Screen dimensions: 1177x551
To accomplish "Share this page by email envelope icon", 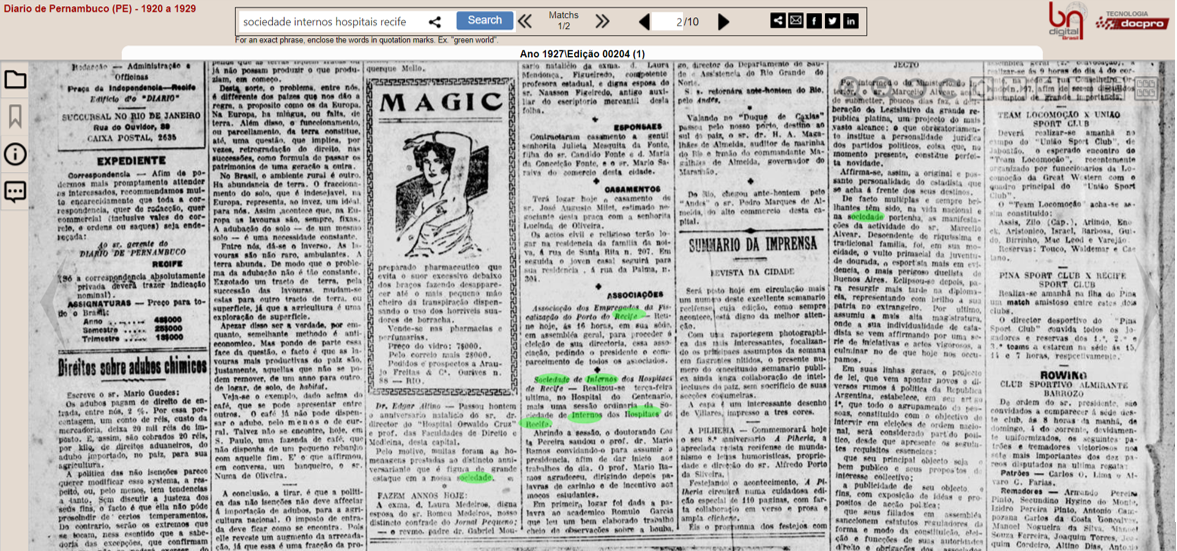I will (796, 21).
